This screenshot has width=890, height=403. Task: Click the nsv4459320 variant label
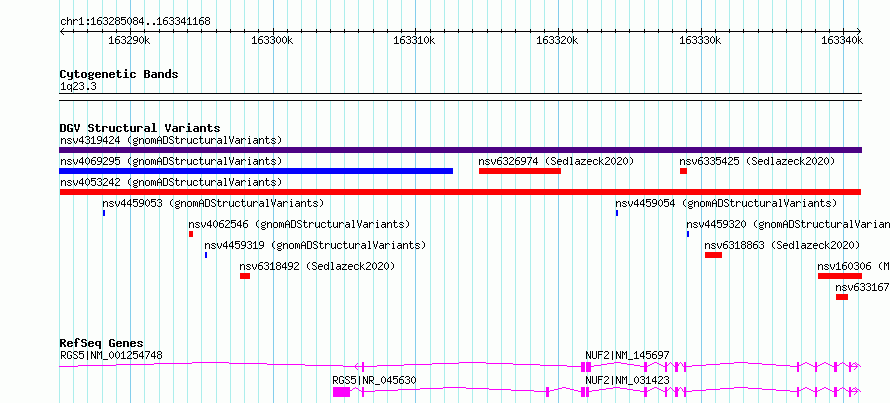tap(788, 224)
